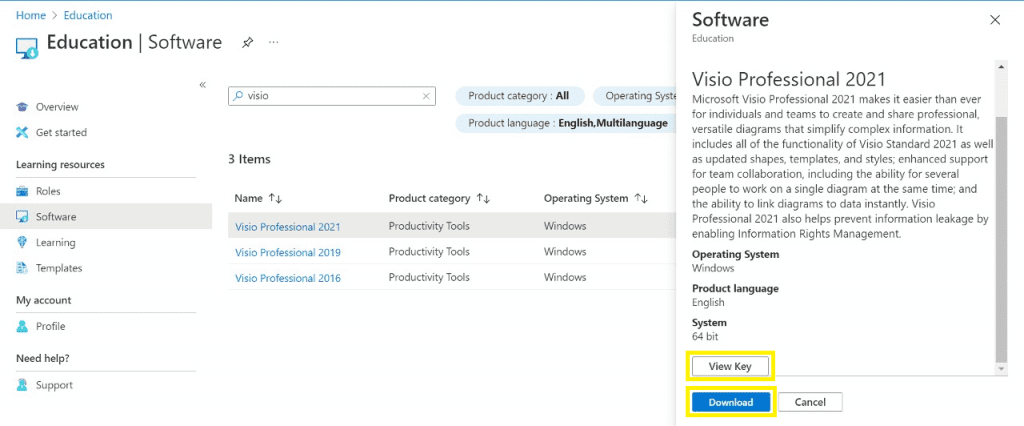Click the Profile person icon
Screen dimensions: 1024x426
click(x=23, y=326)
